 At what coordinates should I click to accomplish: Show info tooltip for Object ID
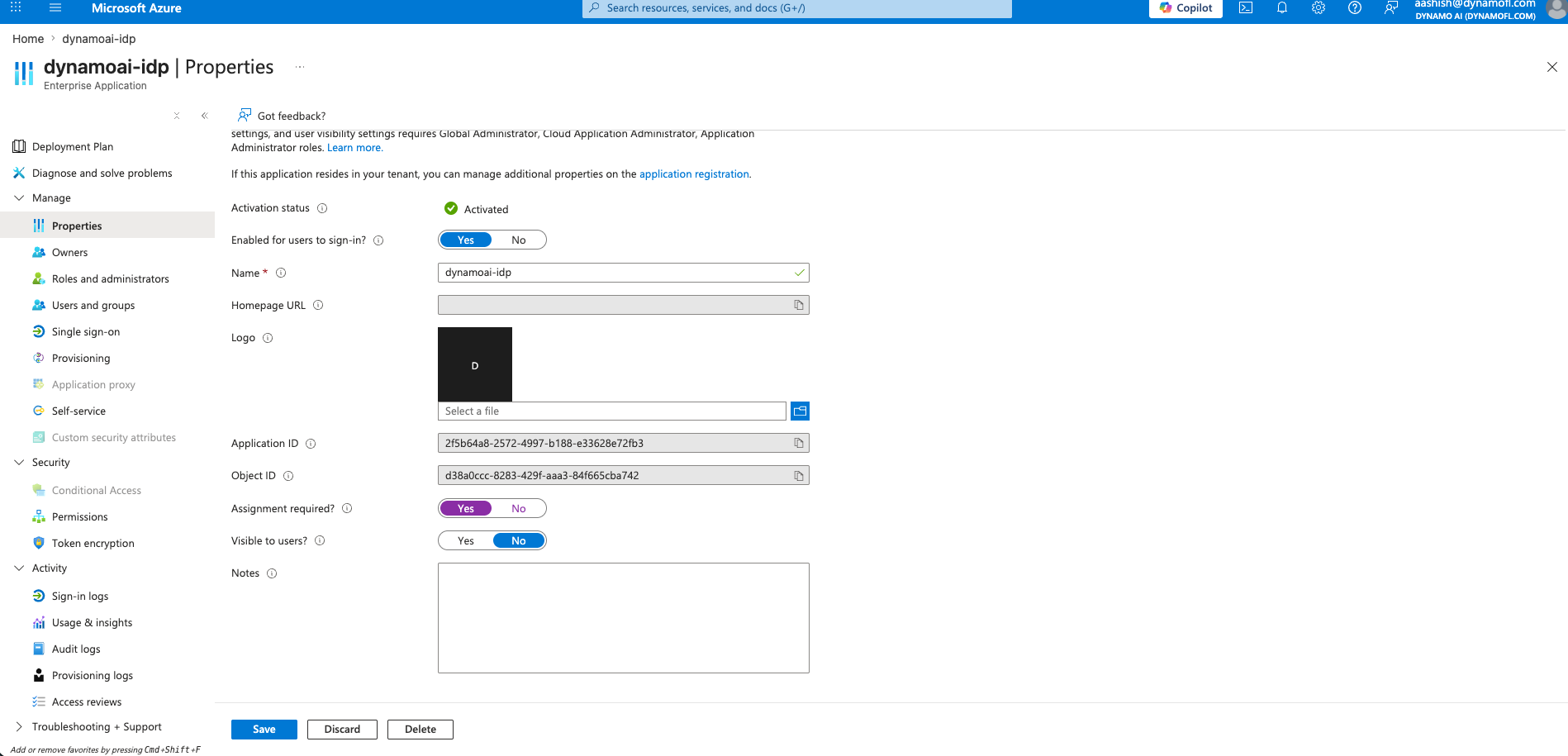tap(288, 476)
